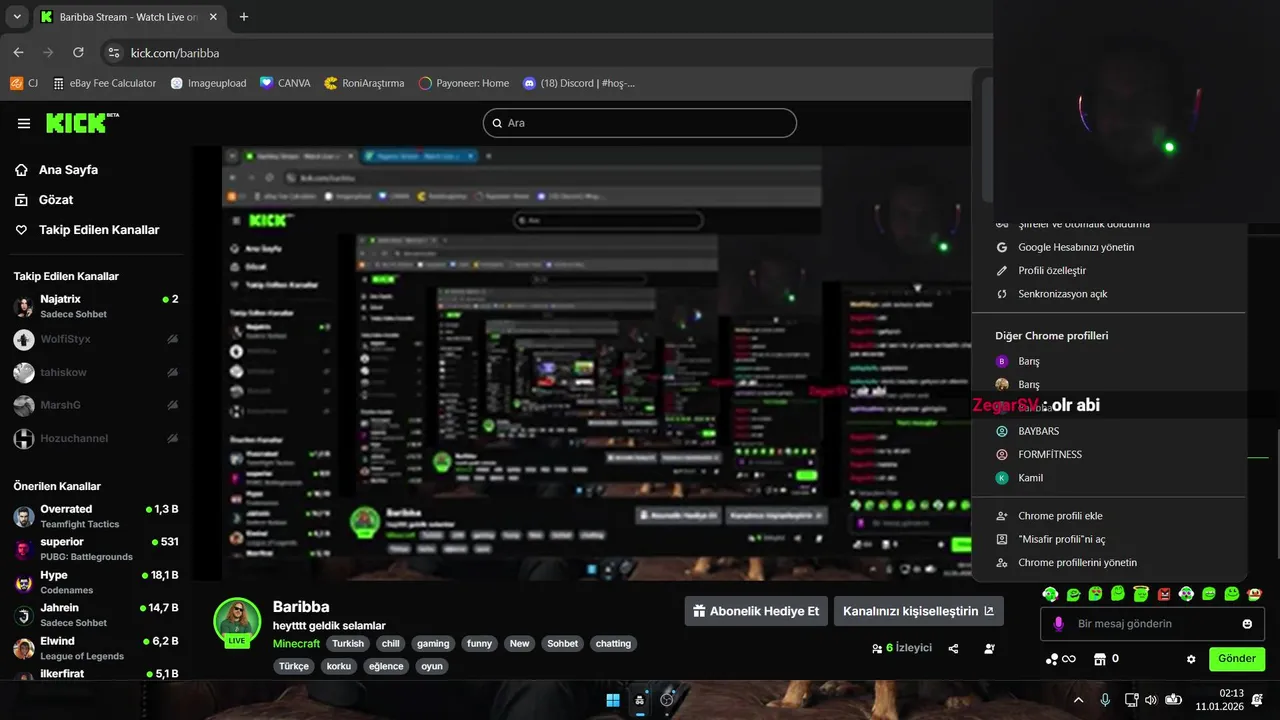Select the chill tag

tap(390, 644)
